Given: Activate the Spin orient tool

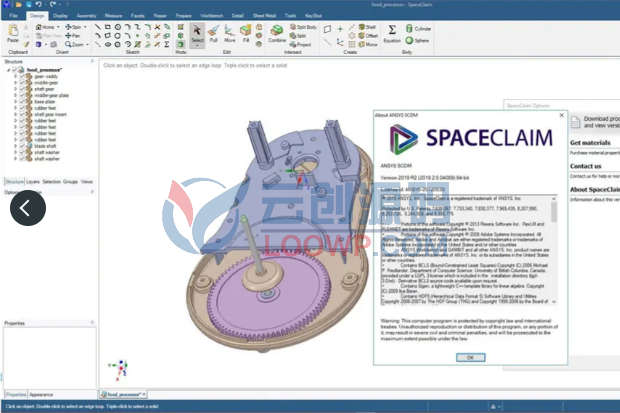Looking at the screenshot, I should 73,27.
